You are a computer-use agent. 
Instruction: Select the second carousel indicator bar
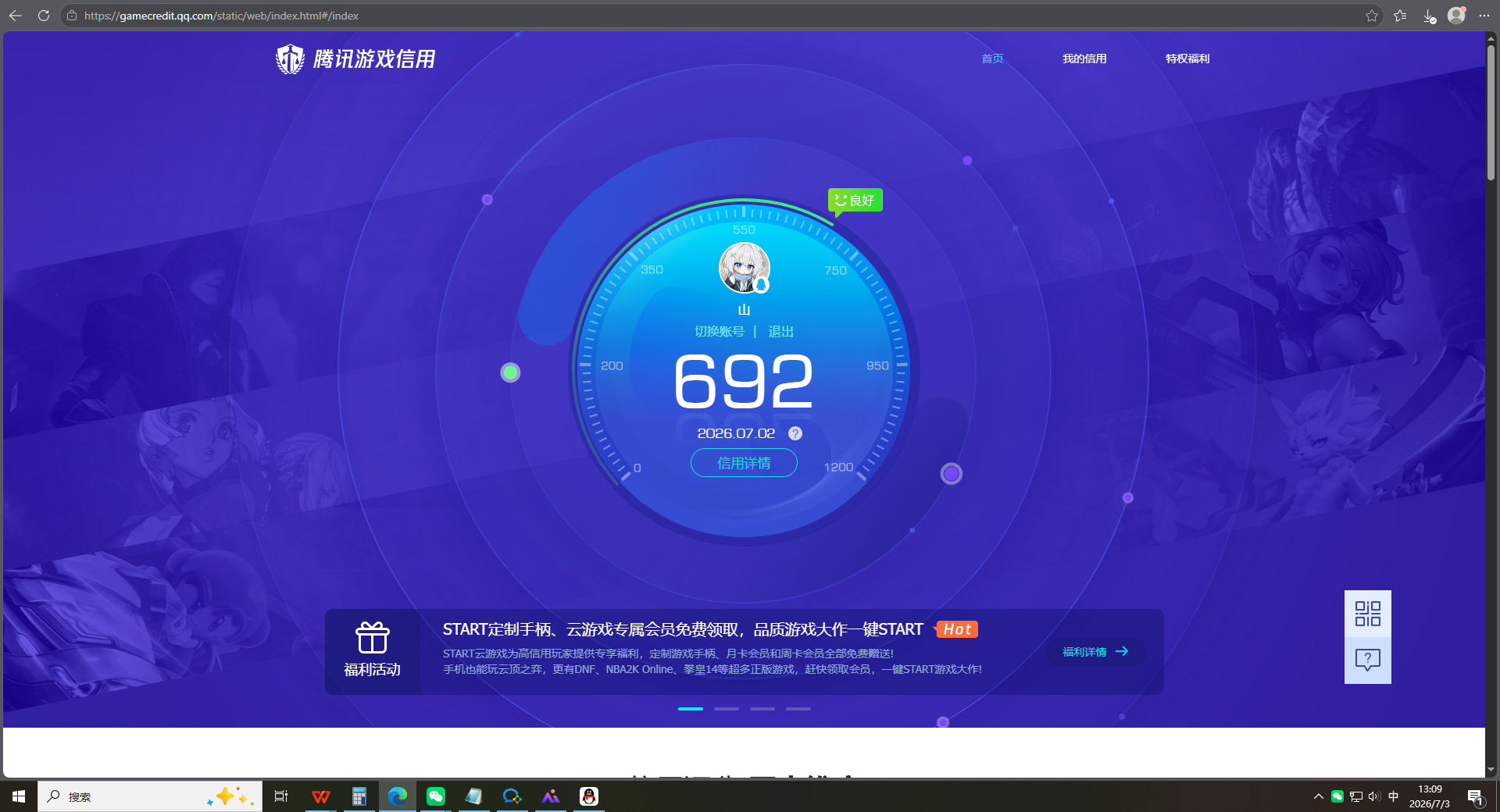tap(727, 708)
